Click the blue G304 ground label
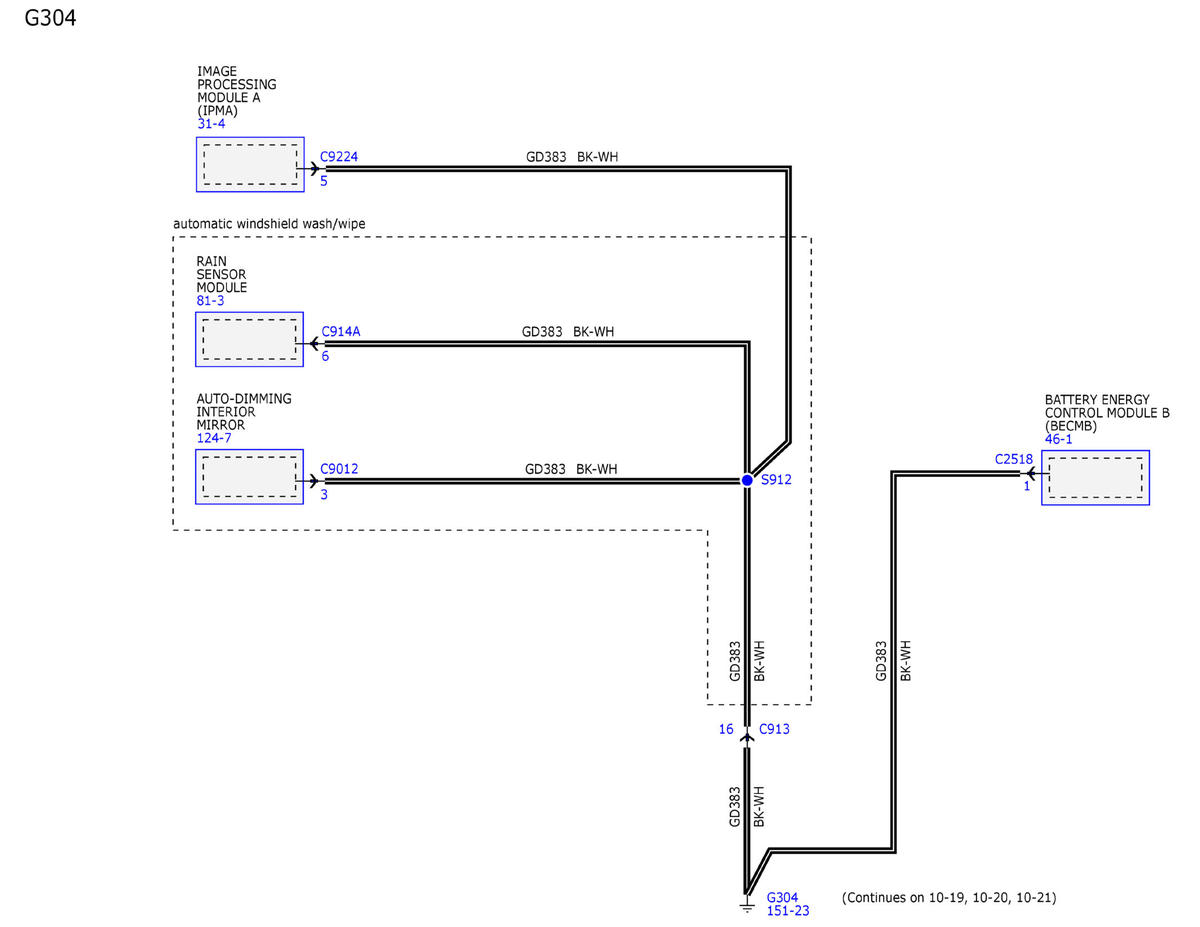This screenshot has width=1200, height=927. 782,898
